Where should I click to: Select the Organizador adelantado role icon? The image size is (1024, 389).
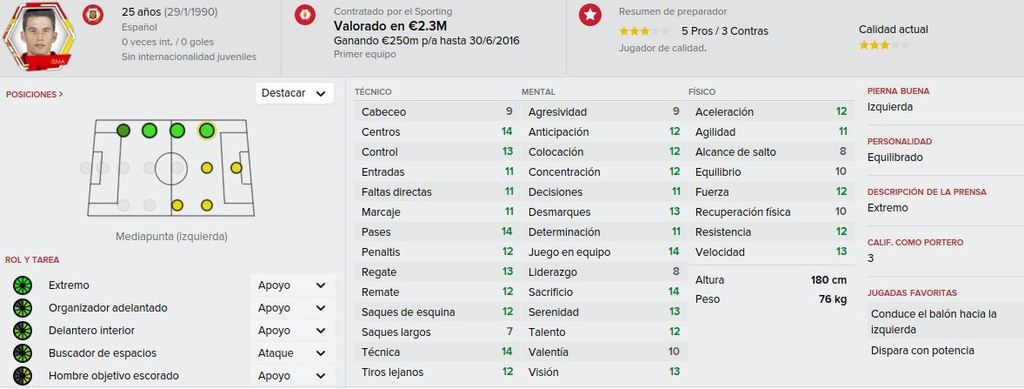(22, 308)
